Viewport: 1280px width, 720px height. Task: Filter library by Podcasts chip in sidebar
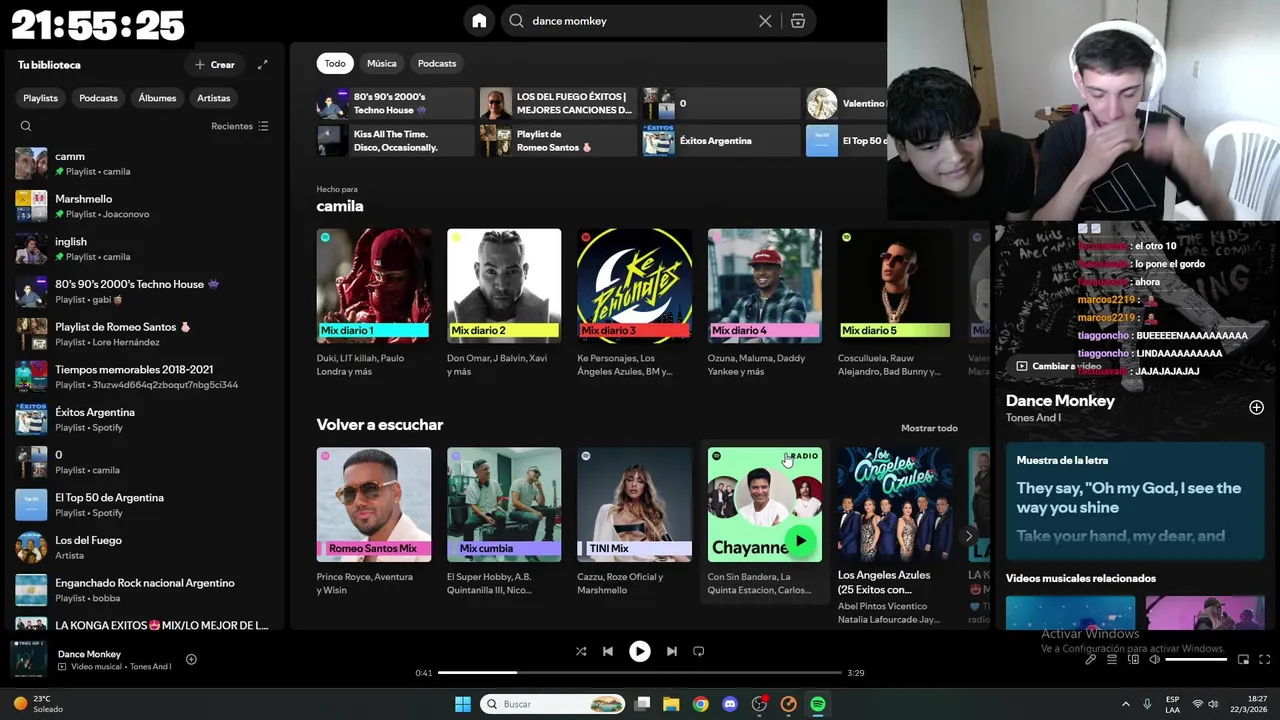[x=98, y=98]
